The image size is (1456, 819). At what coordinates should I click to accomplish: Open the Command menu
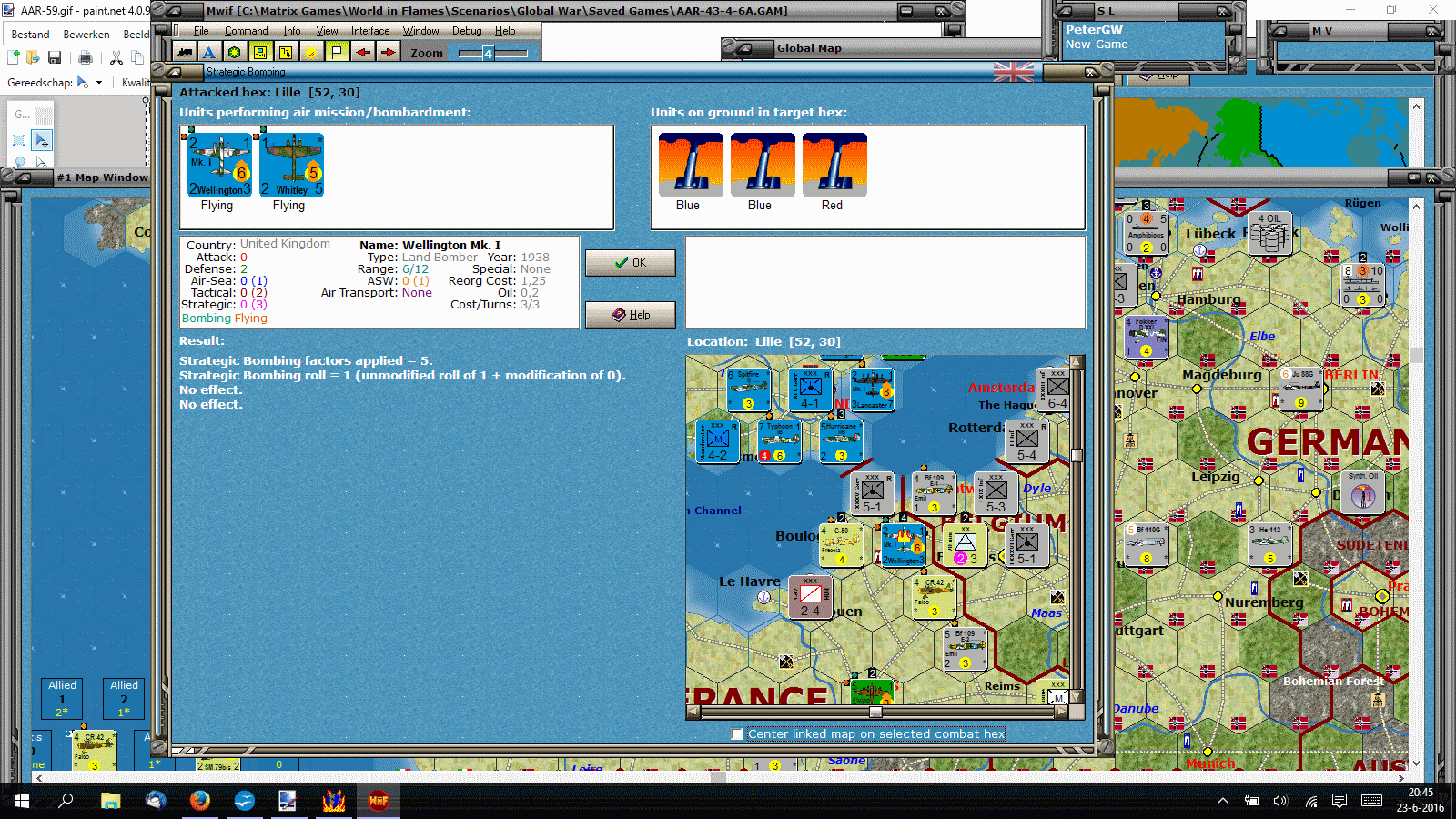coord(247,31)
